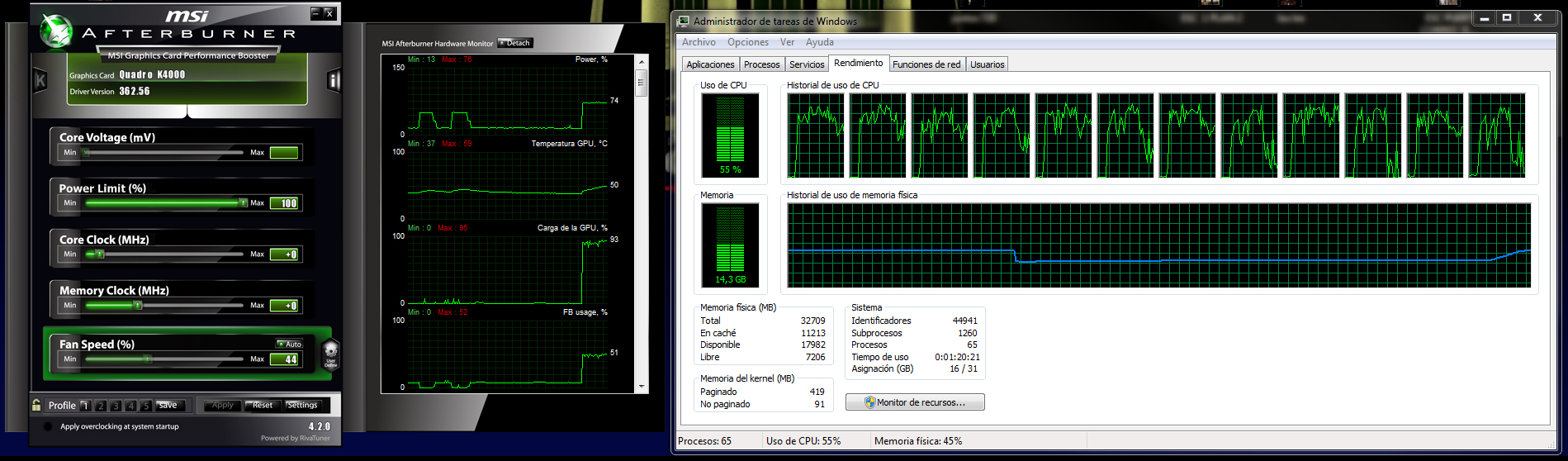Click the Quadro K4000 graphics card name

(153, 74)
